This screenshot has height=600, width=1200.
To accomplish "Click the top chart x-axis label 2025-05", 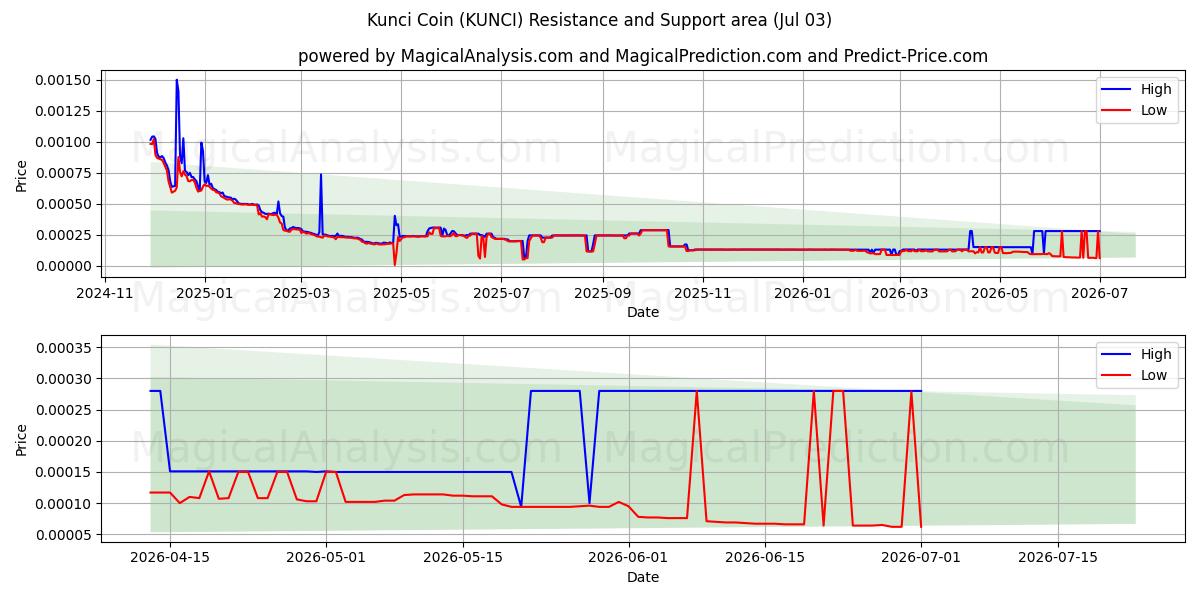I will tap(402, 293).
